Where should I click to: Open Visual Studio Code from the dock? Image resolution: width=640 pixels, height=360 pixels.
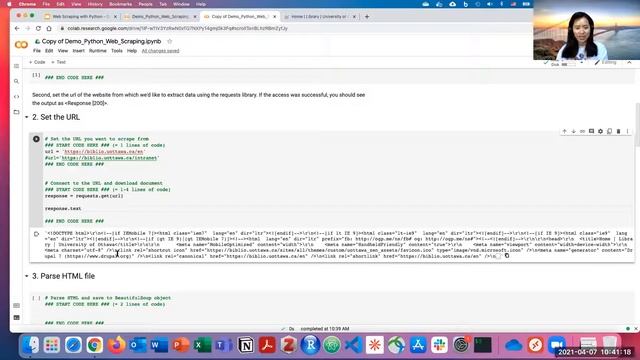click(353, 345)
